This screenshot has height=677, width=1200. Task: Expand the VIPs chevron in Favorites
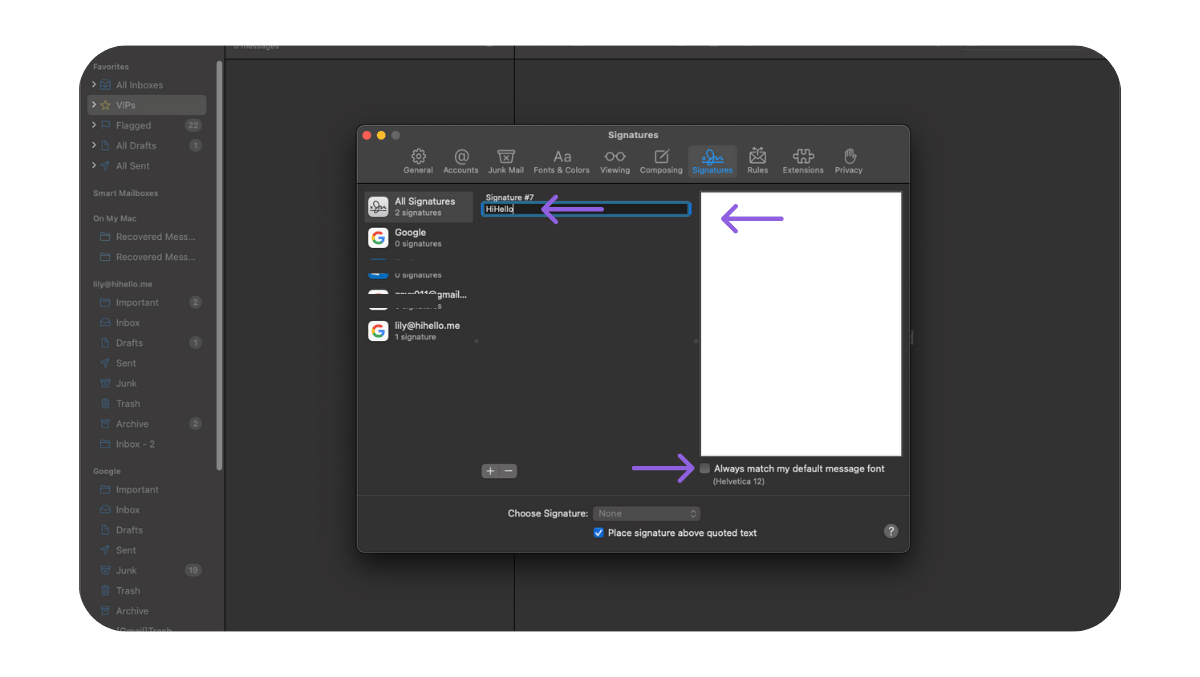tap(94, 105)
